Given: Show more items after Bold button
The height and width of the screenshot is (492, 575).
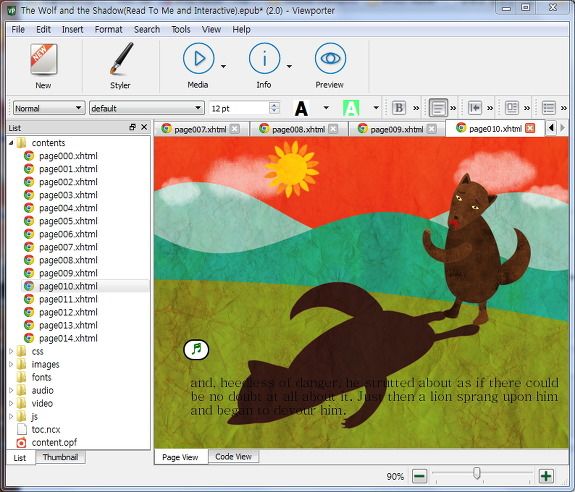Looking at the screenshot, I should click(416, 108).
